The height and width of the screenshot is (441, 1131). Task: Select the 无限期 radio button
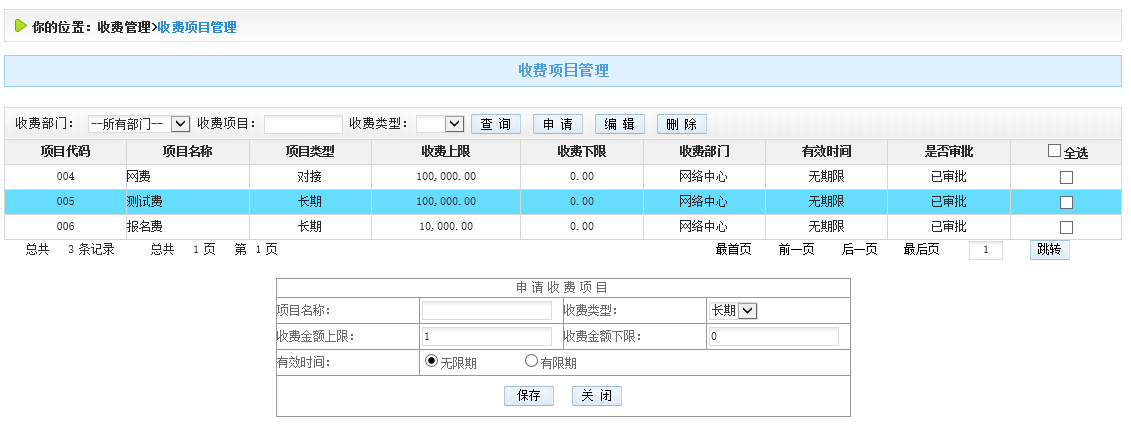click(432, 361)
